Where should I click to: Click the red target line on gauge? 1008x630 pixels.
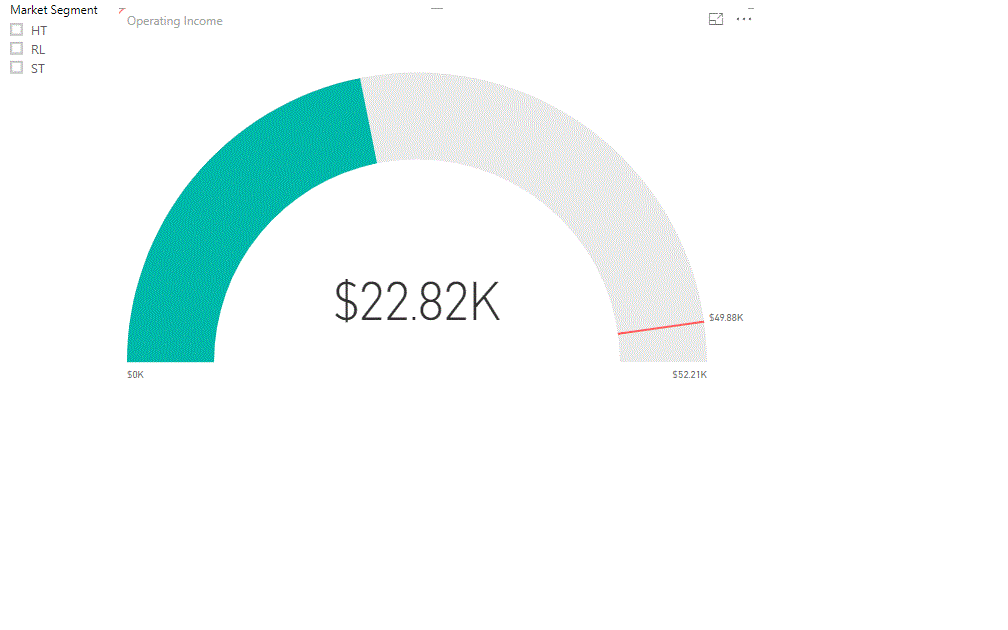point(661,327)
